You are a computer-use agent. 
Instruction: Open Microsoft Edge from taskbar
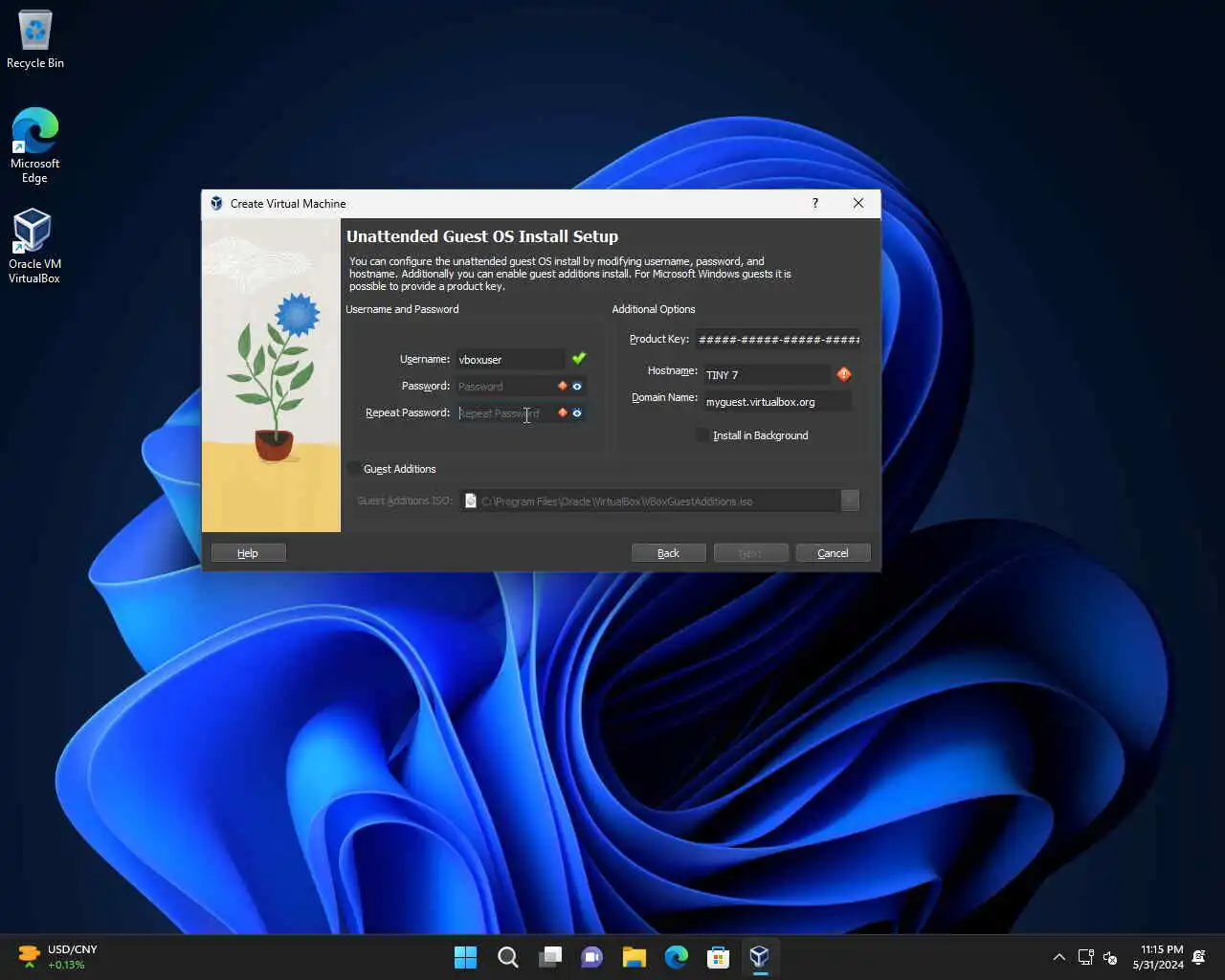(677, 957)
